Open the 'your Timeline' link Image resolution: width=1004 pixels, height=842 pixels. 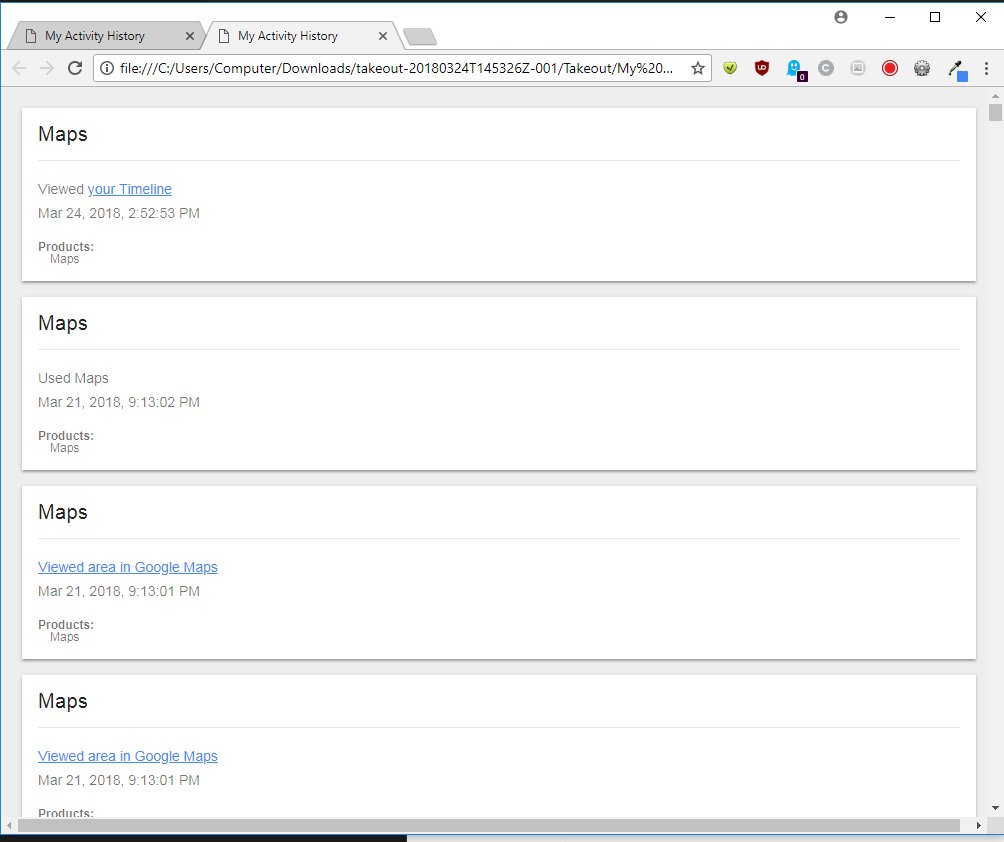click(129, 189)
